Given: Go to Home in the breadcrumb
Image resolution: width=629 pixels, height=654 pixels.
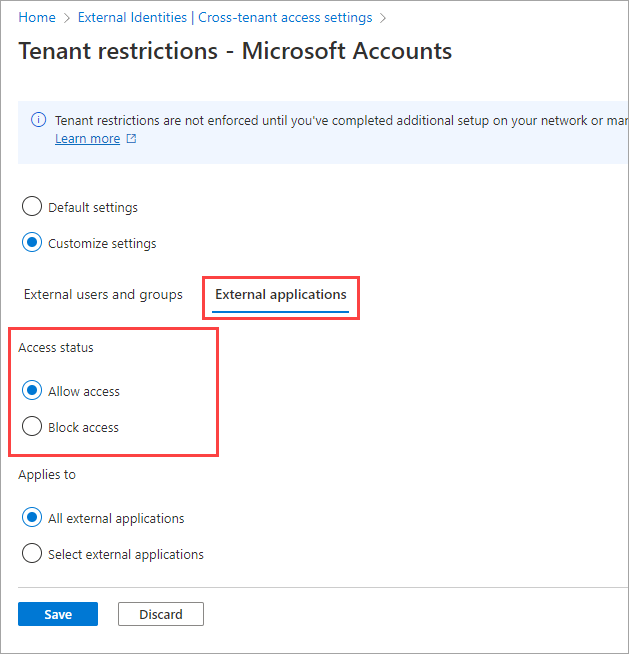Looking at the screenshot, I should coord(37,18).
